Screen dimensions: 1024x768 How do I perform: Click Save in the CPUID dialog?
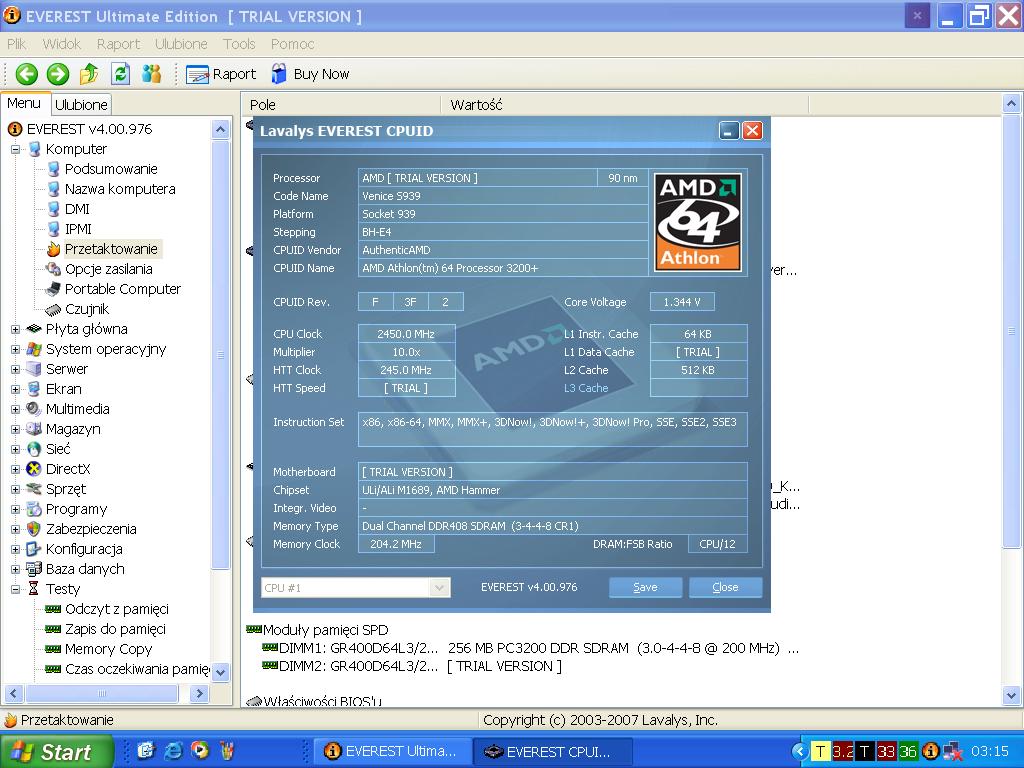645,587
